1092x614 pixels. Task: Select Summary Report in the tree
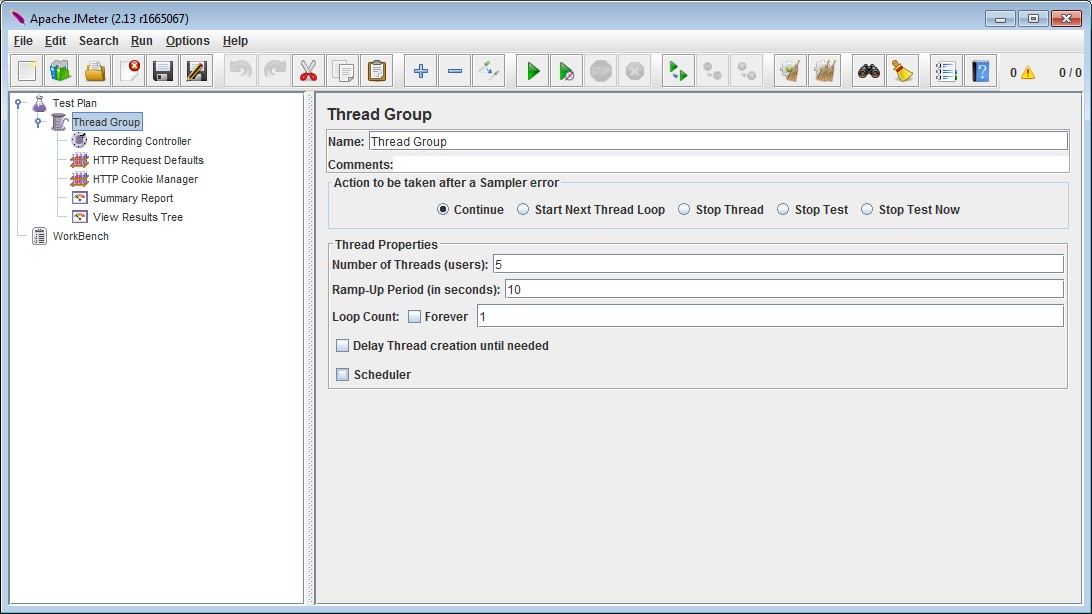tap(133, 198)
